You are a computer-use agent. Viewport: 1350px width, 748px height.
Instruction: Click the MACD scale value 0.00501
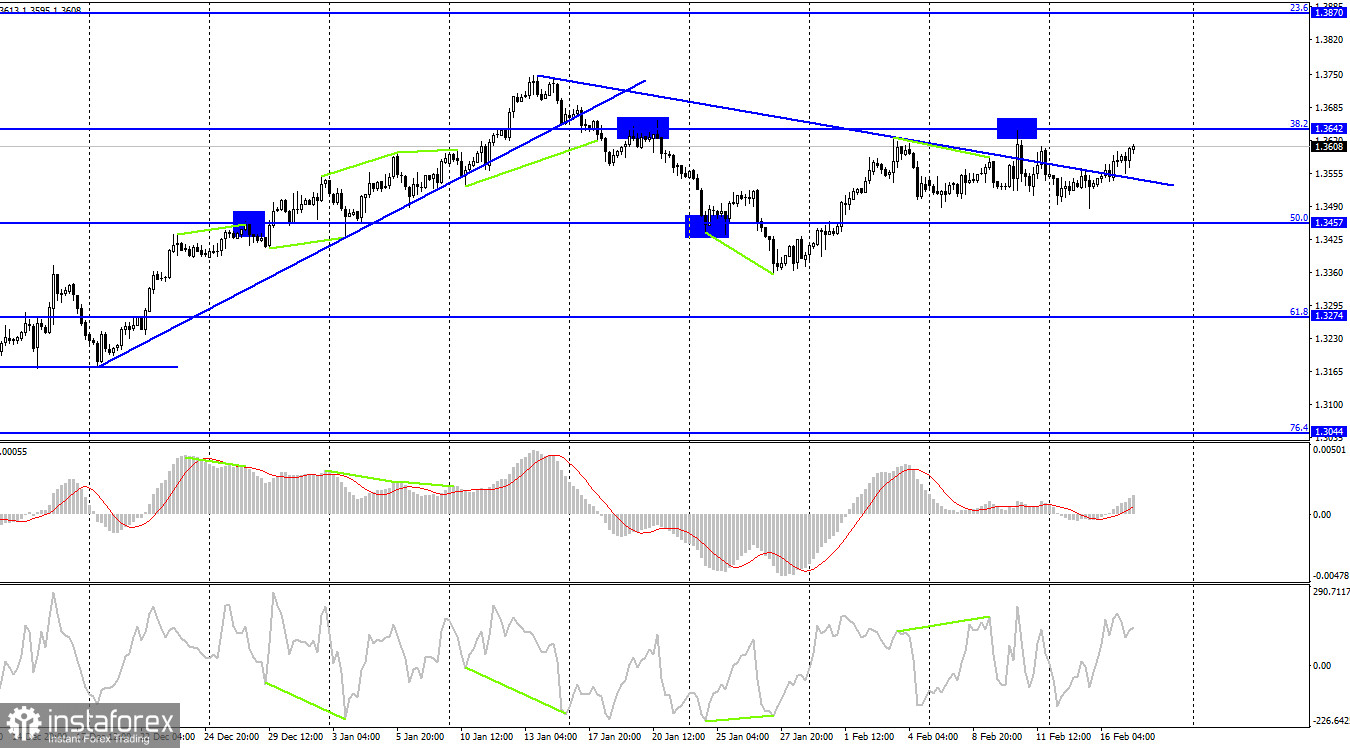coord(1330,451)
